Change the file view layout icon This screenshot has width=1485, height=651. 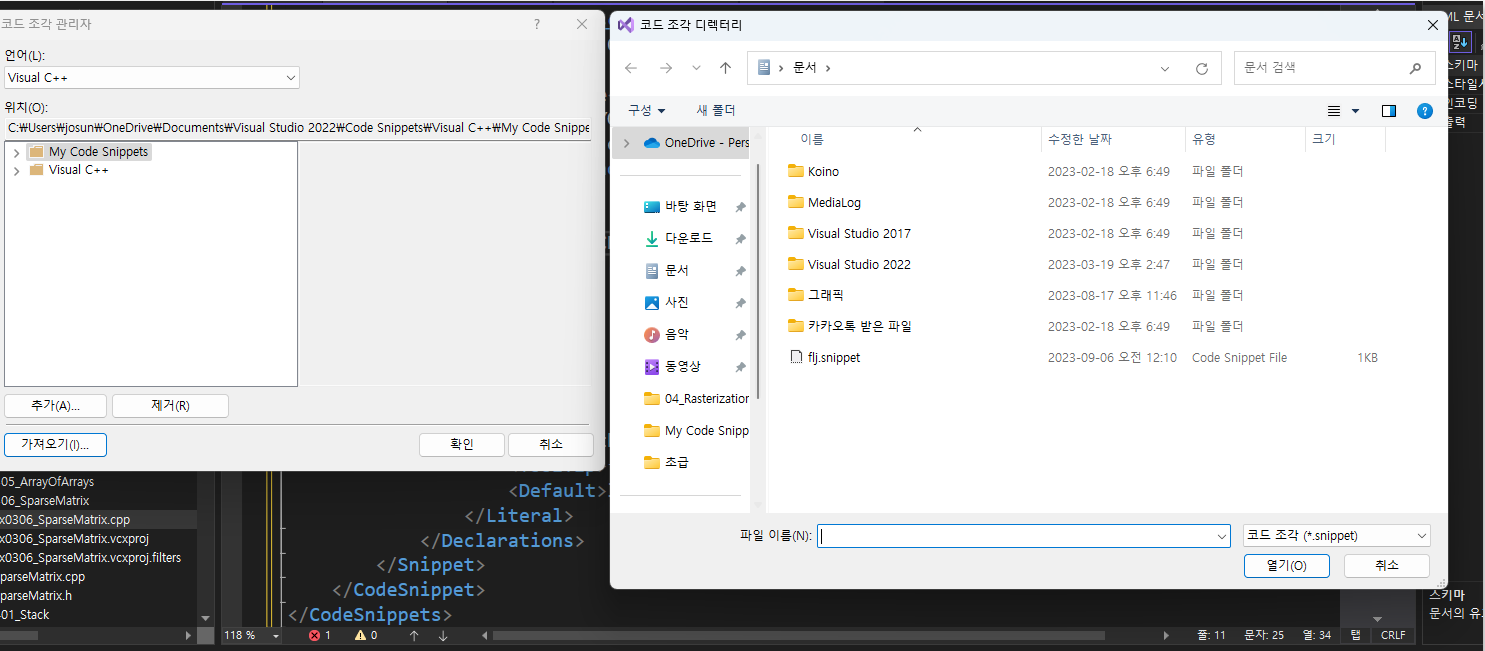coord(1333,111)
